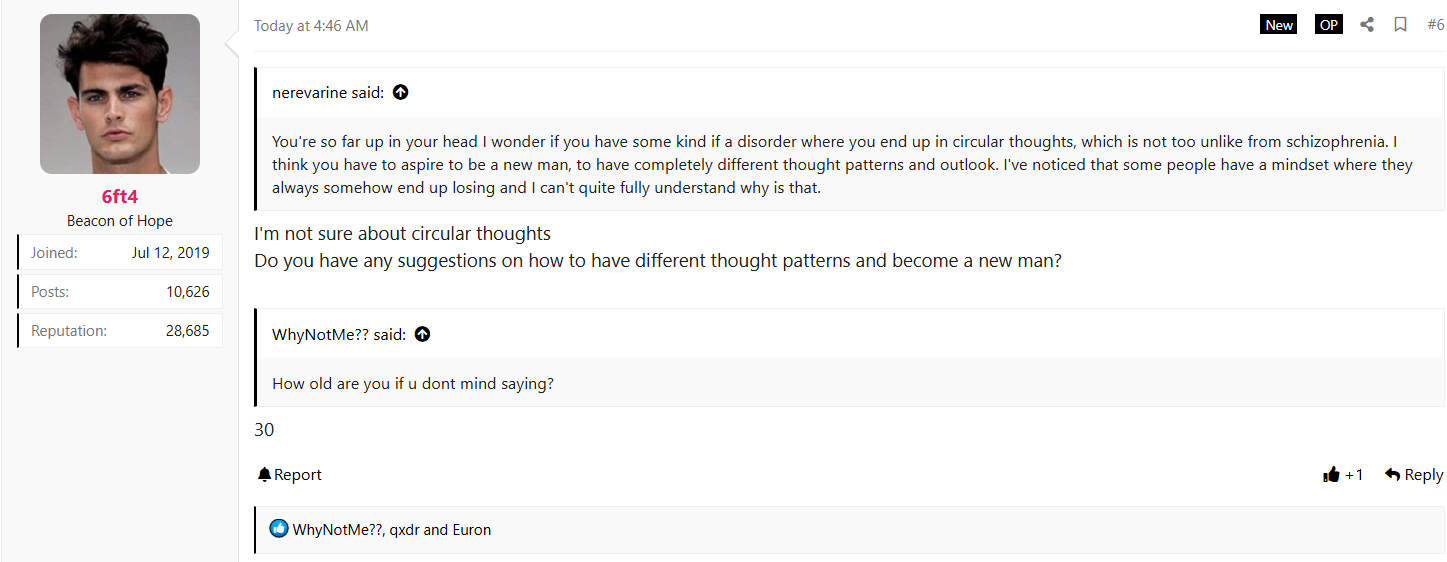Image resolution: width=1447 pixels, height=562 pixels.
Task: Click the OP badge label
Action: click(1329, 25)
